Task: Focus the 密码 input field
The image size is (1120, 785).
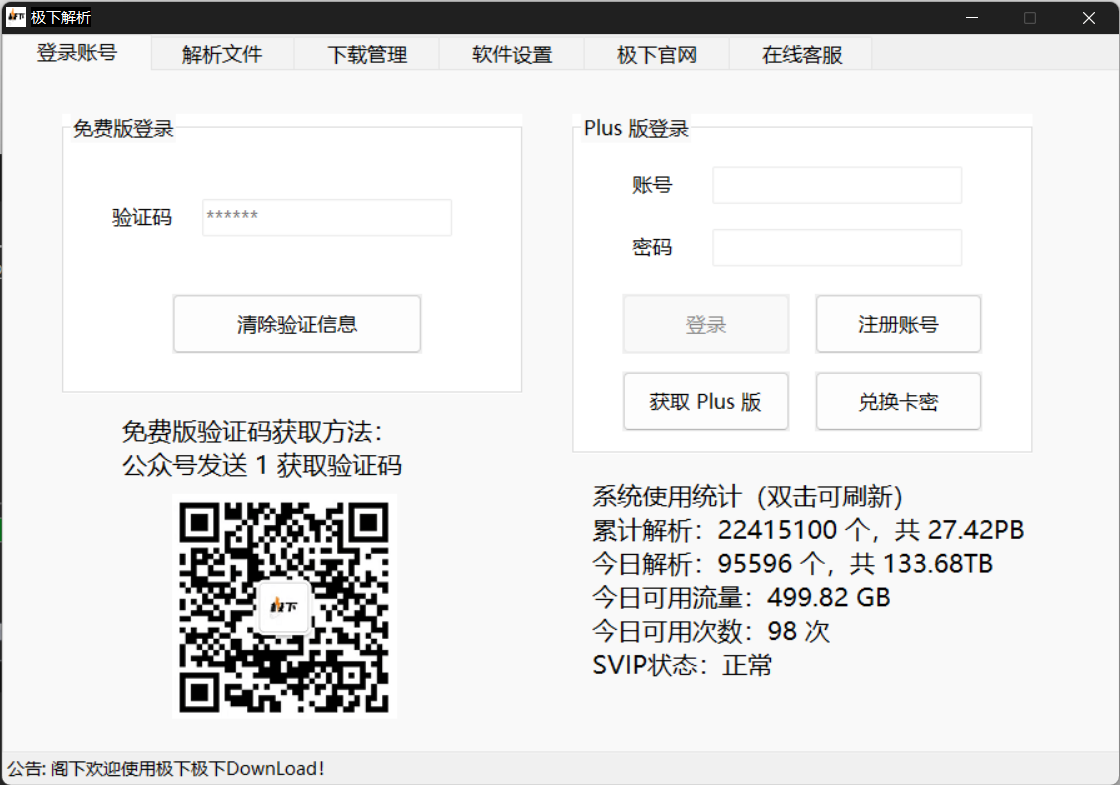Action: point(837,247)
